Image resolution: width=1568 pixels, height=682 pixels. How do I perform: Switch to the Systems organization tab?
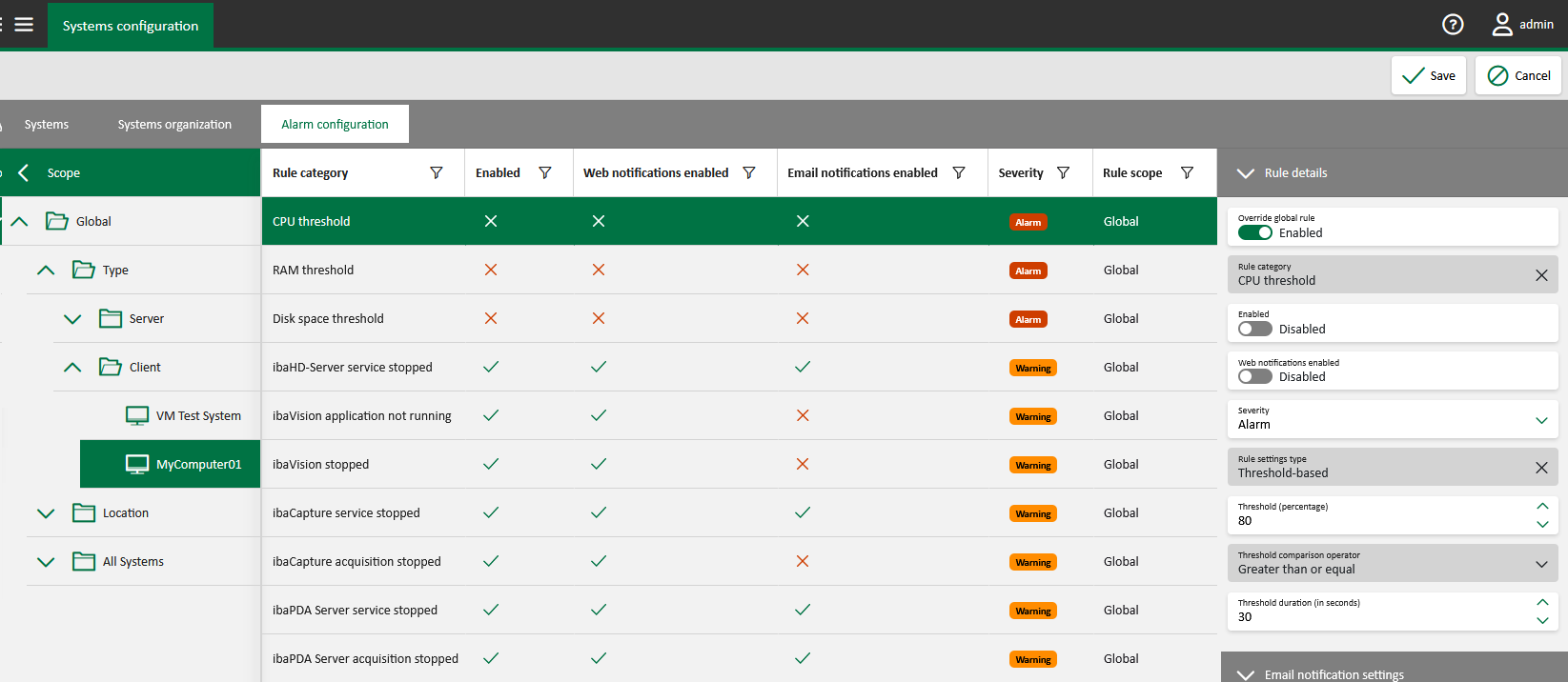pos(174,124)
